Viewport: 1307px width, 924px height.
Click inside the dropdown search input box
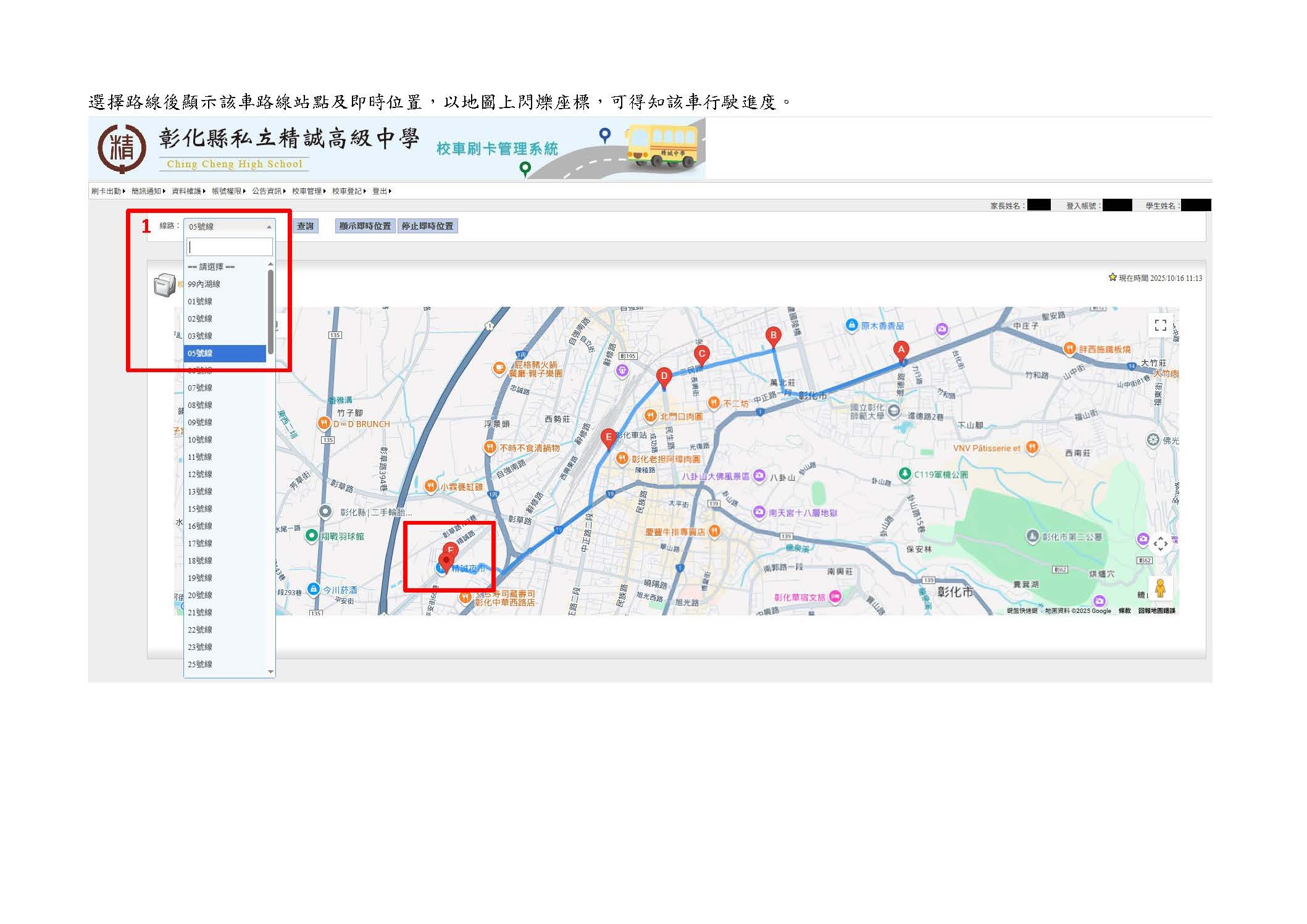tap(229, 247)
